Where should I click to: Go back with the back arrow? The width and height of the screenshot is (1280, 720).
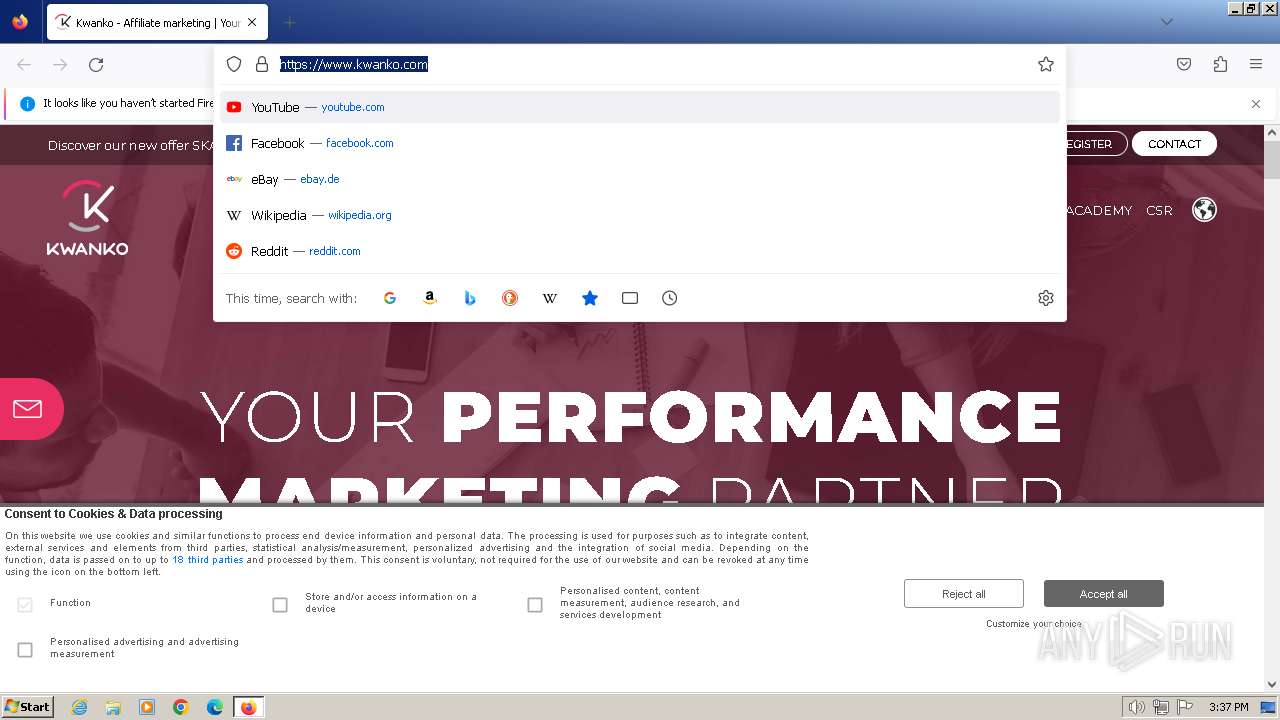click(x=24, y=64)
